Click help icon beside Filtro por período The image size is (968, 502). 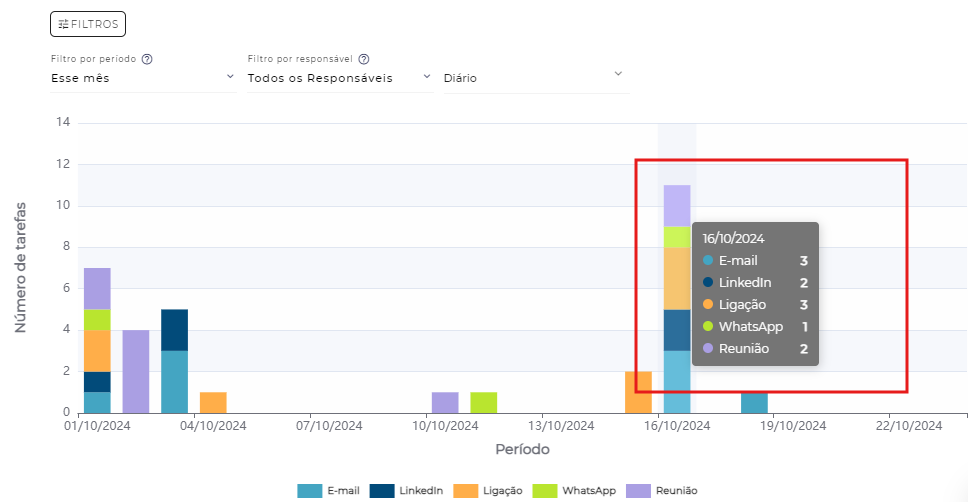(147, 59)
